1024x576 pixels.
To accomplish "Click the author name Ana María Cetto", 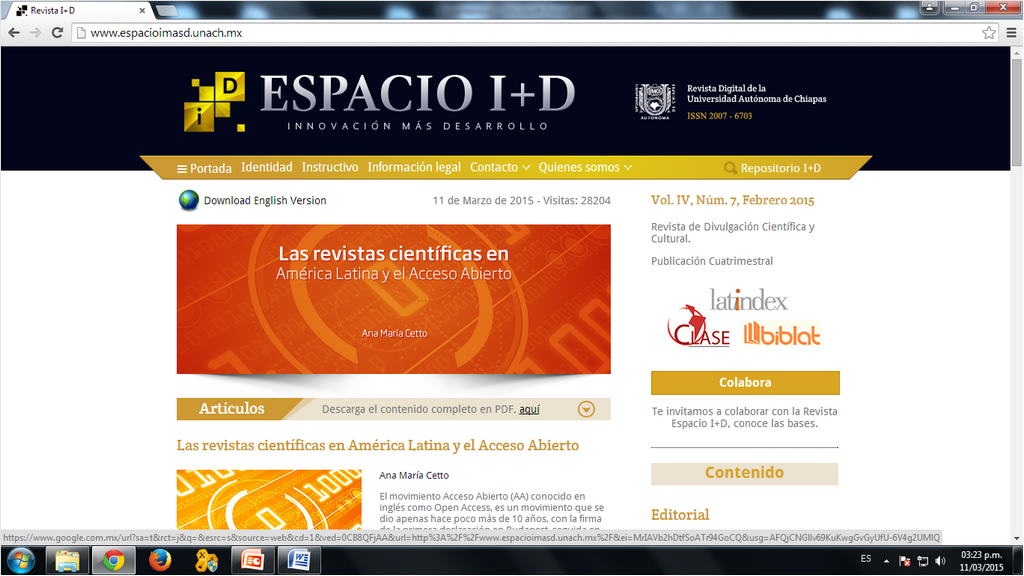I will coord(414,475).
